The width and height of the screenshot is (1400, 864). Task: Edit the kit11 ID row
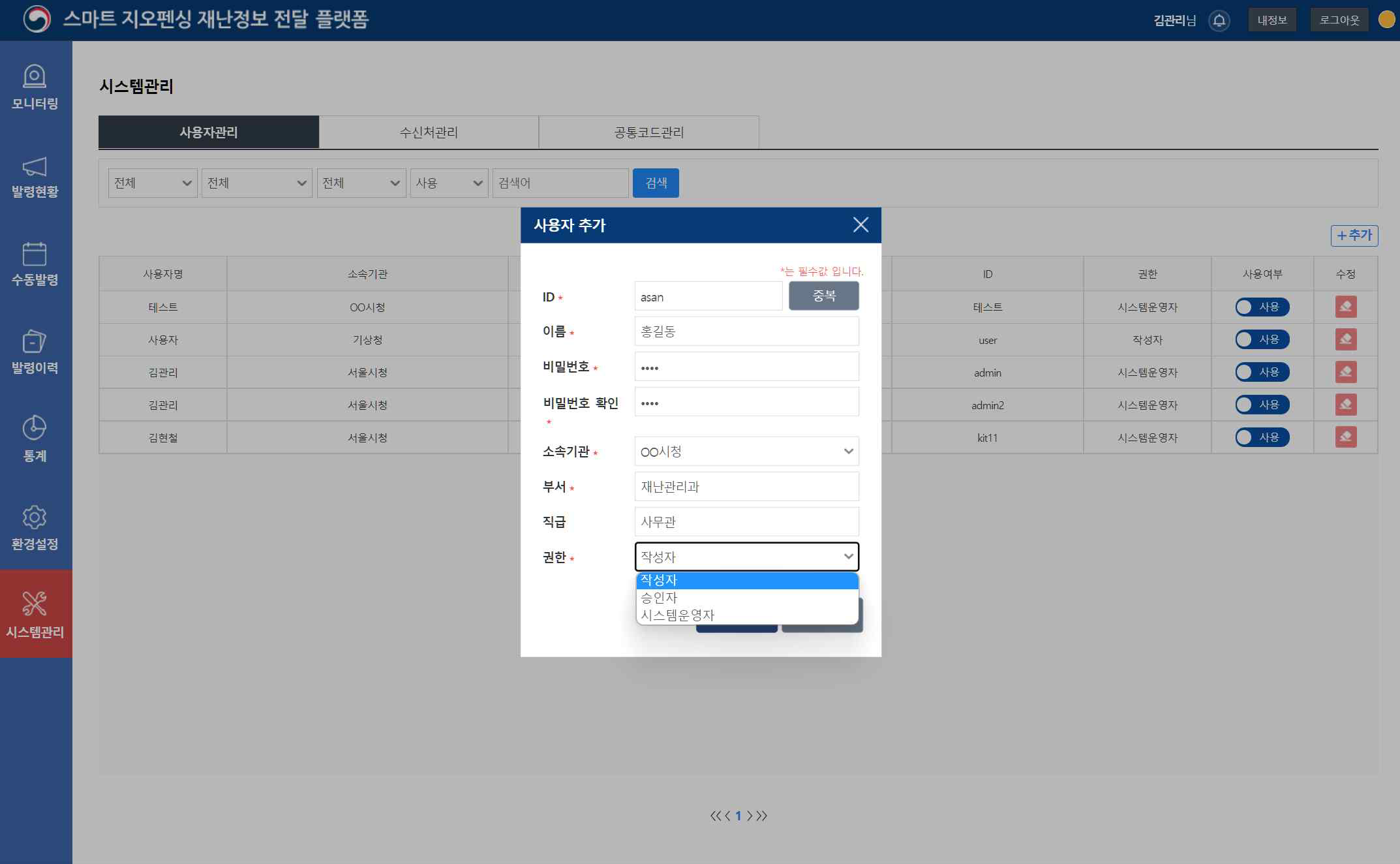pyautogui.click(x=1345, y=437)
